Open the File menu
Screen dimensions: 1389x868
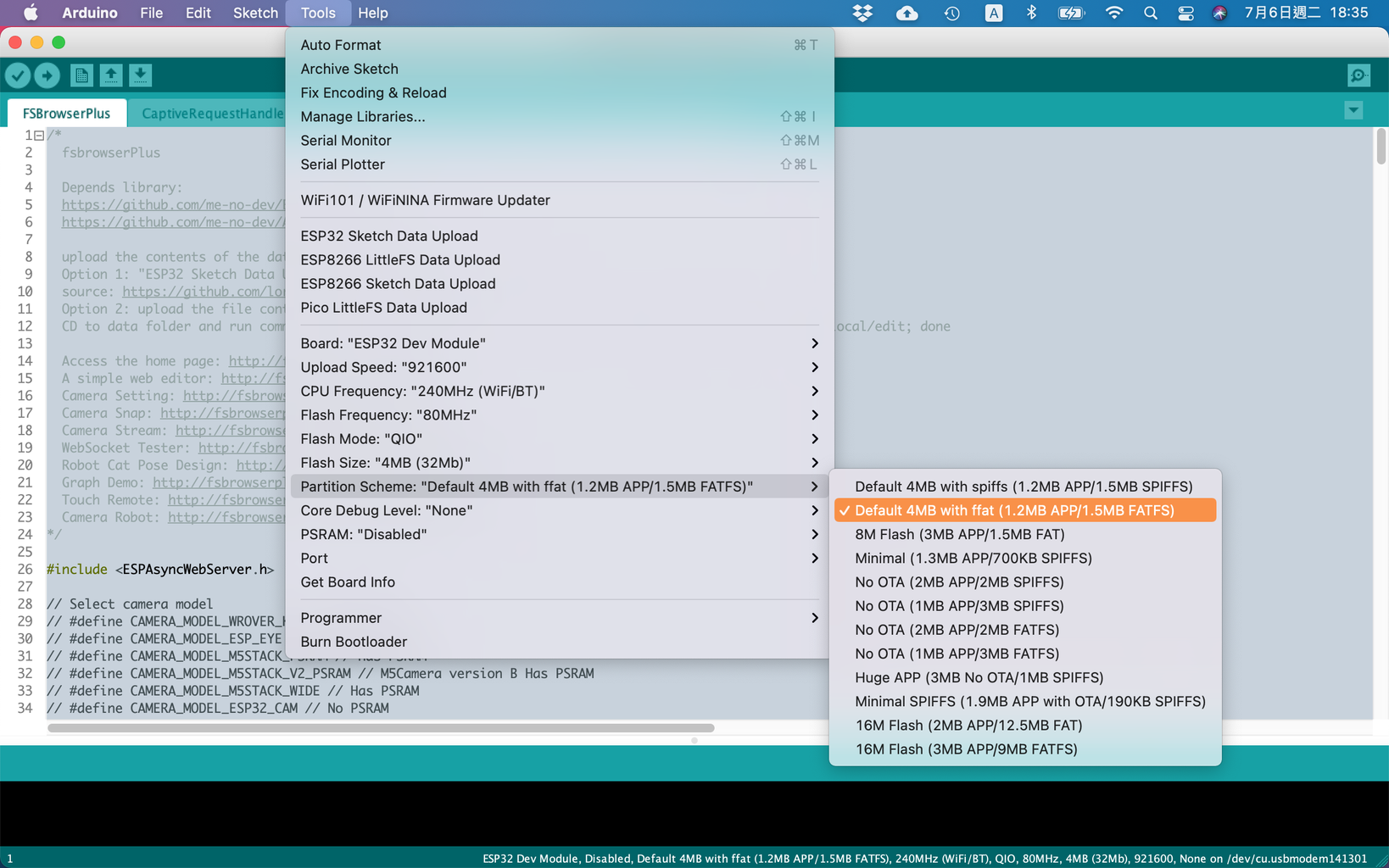[x=151, y=13]
